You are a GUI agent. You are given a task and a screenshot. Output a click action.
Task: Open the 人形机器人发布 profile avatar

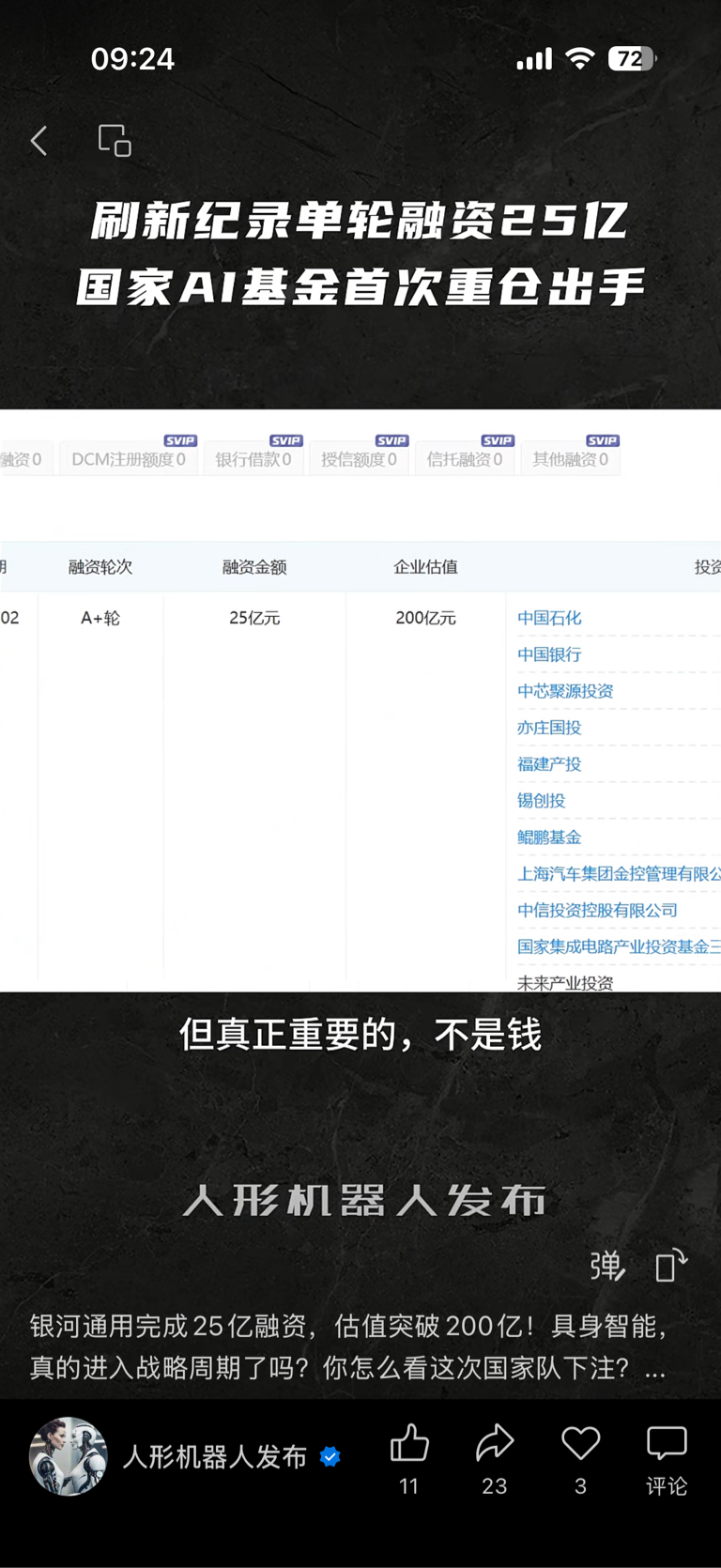[x=69, y=1455]
